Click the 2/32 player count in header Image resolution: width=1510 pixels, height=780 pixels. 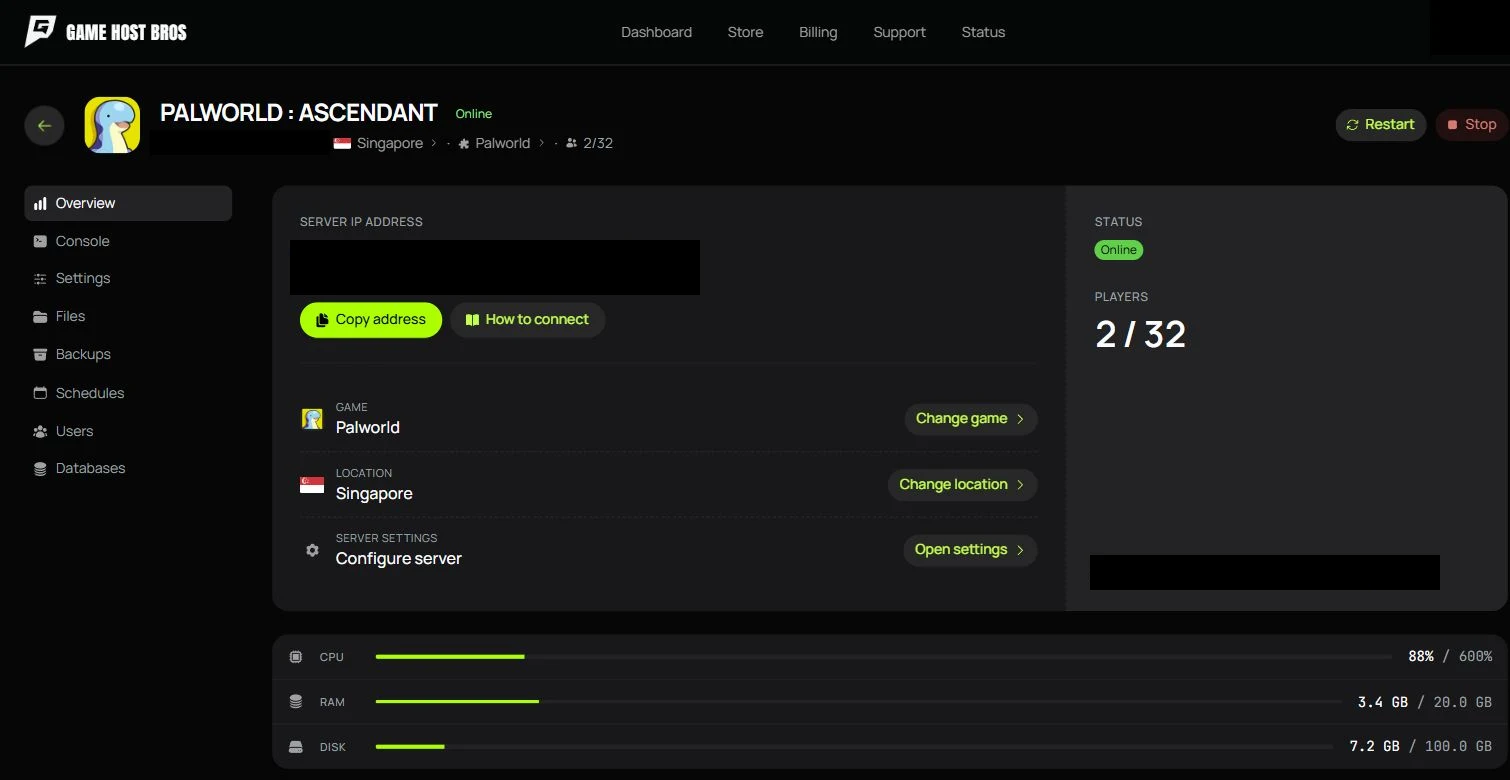(590, 143)
